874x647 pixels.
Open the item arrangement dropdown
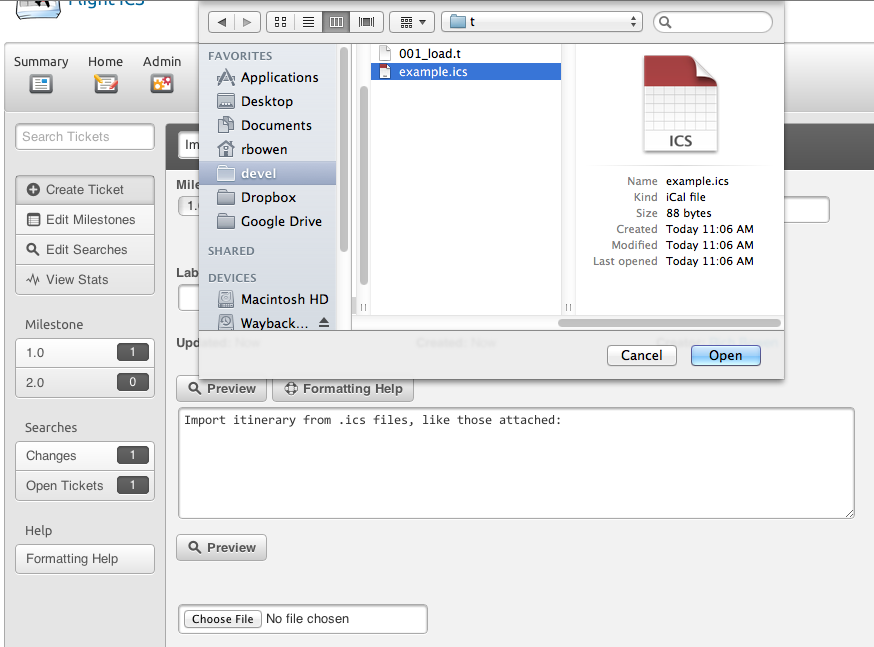[411, 22]
